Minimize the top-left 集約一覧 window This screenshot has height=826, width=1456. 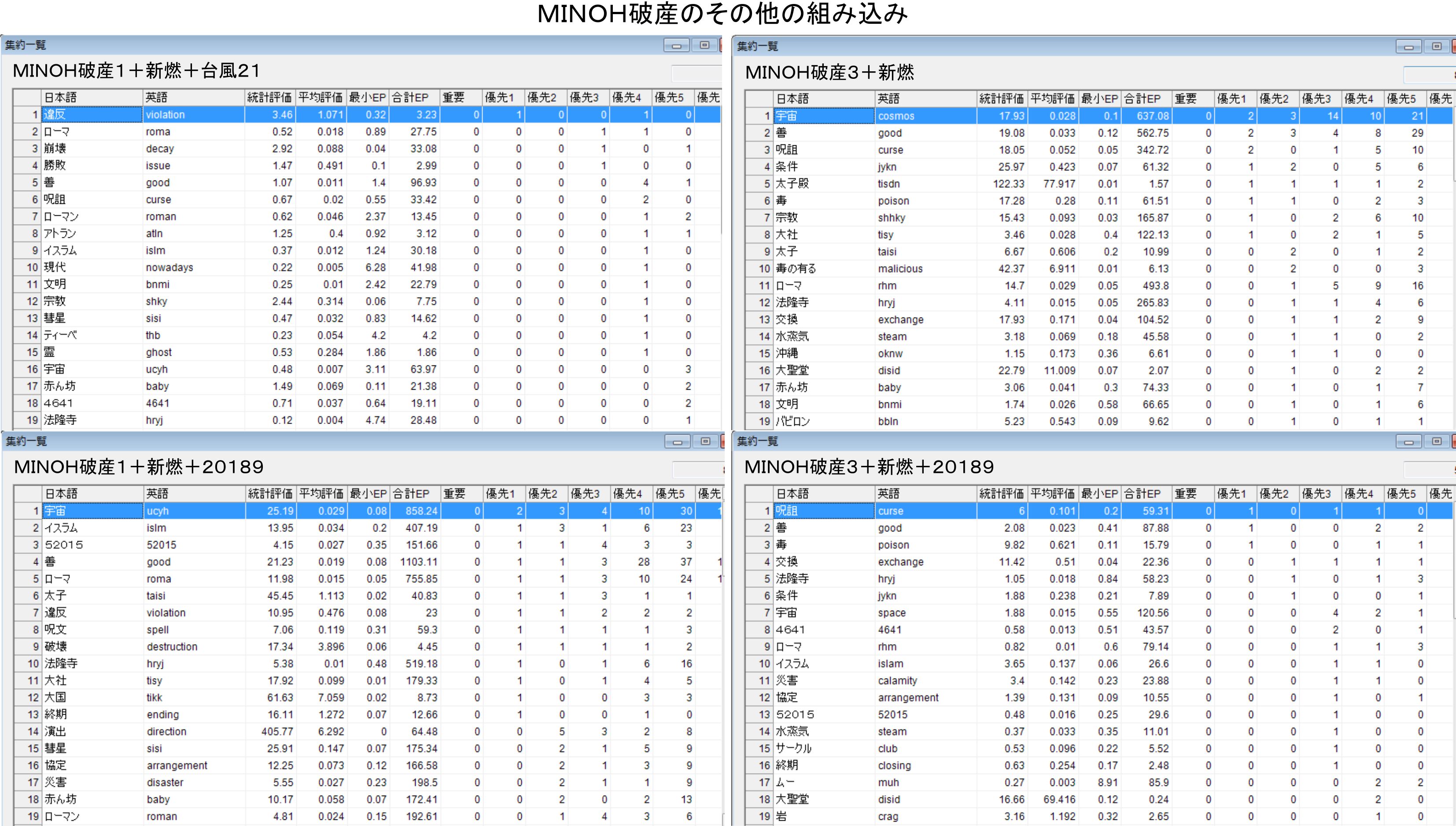(x=676, y=45)
